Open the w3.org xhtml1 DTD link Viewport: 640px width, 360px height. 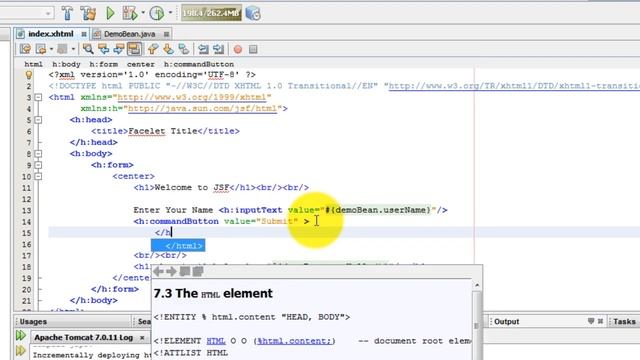click(x=514, y=86)
